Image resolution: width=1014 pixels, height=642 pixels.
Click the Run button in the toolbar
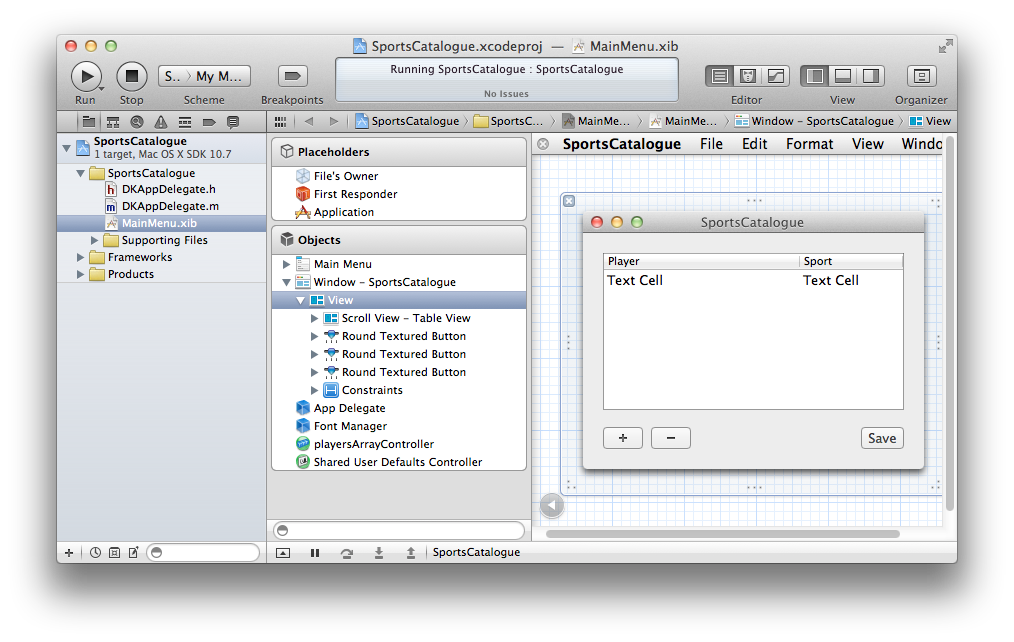coord(85,76)
